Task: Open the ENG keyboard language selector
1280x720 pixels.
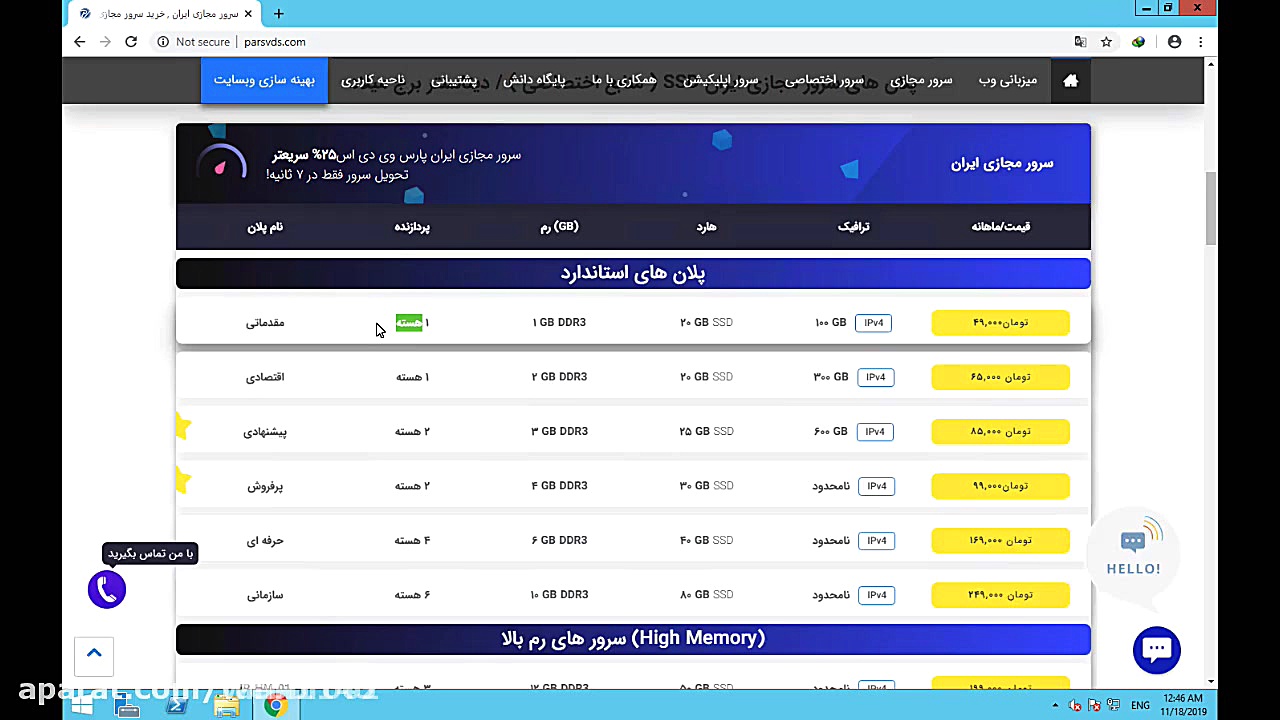Action: (x=1140, y=705)
